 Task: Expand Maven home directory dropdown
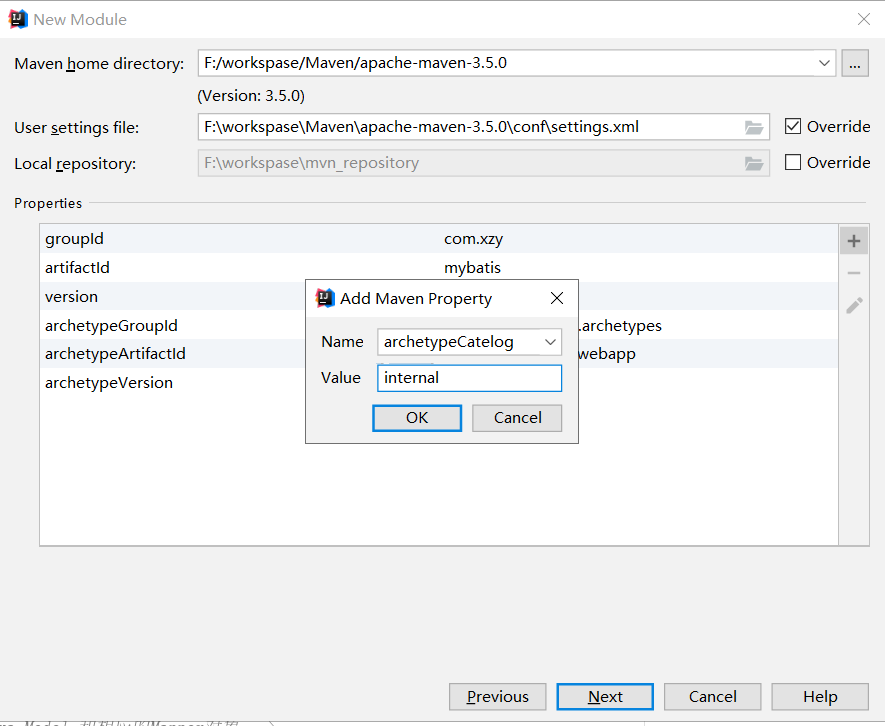point(824,63)
